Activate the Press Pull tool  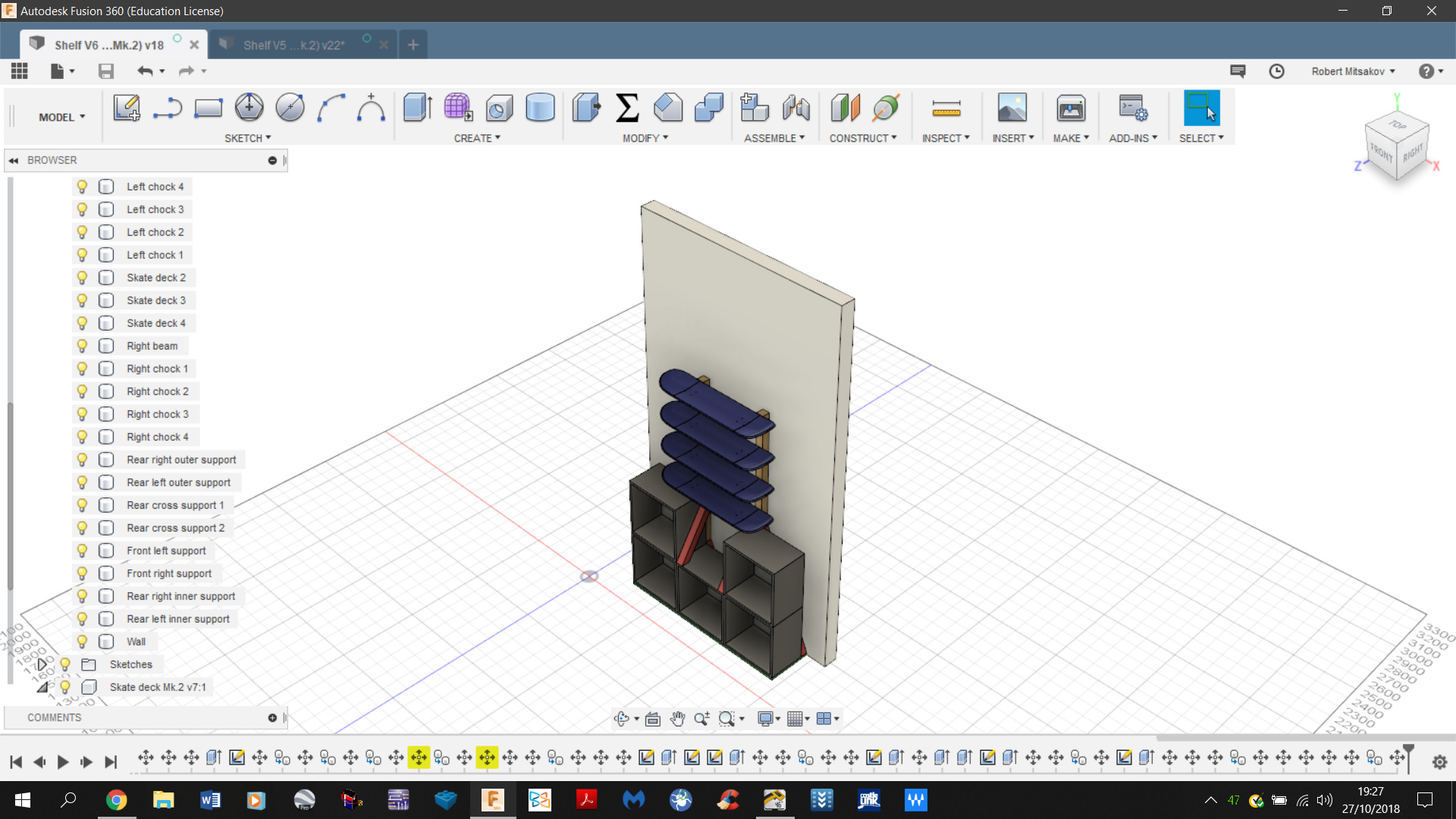pos(586,108)
